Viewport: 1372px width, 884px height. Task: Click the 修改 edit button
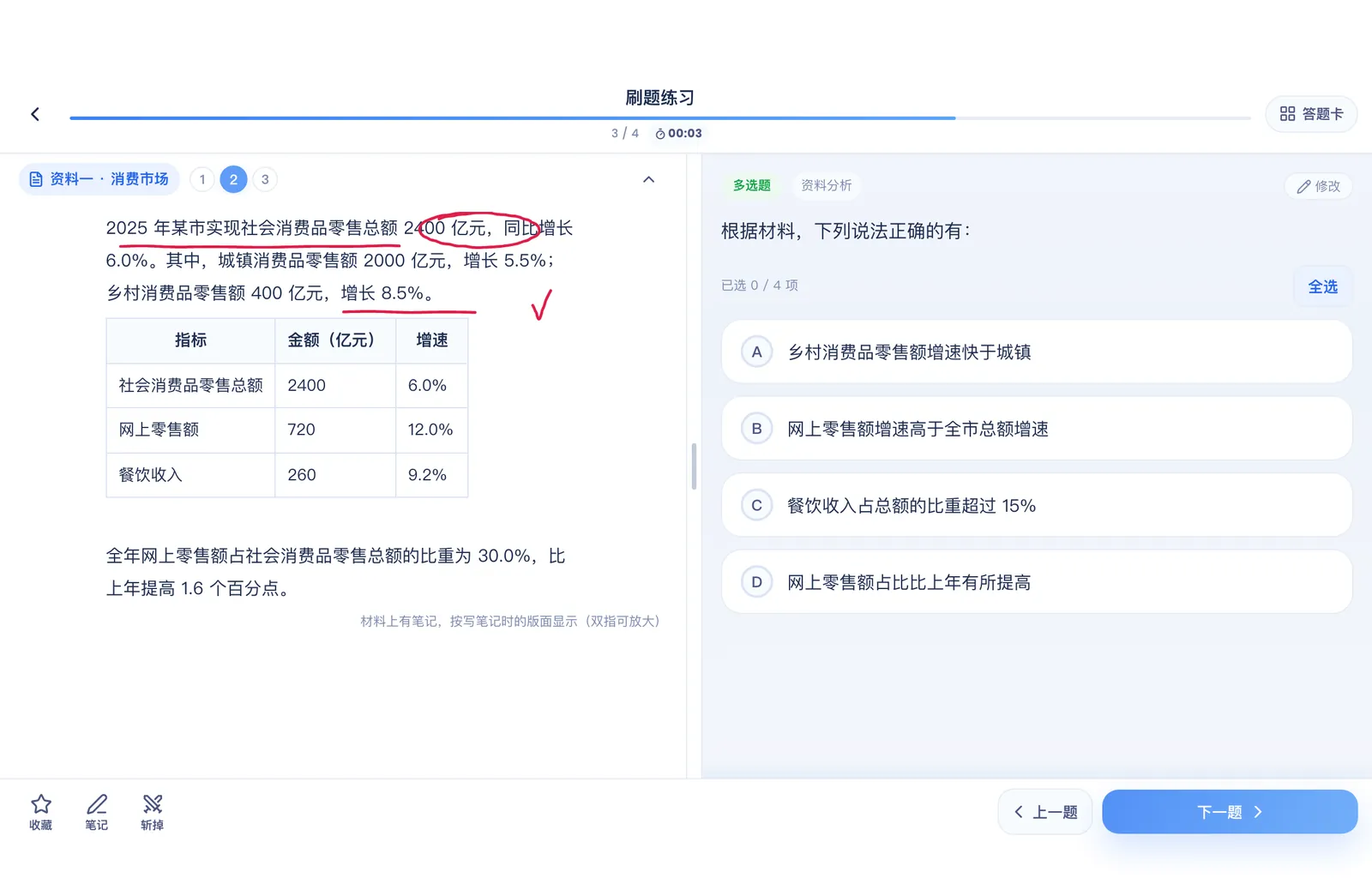(1319, 186)
